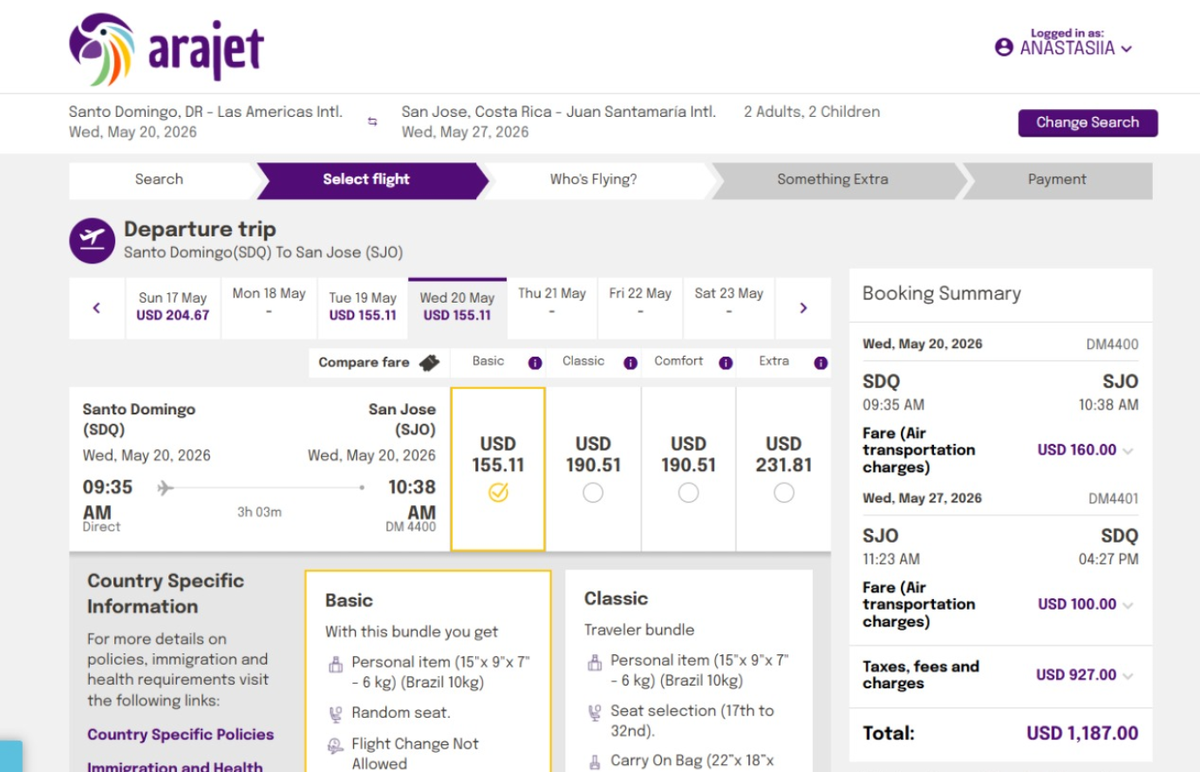Click Random seat icon in Basic bundle
Screen dimensions: 1200x772
click(x=335, y=713)
